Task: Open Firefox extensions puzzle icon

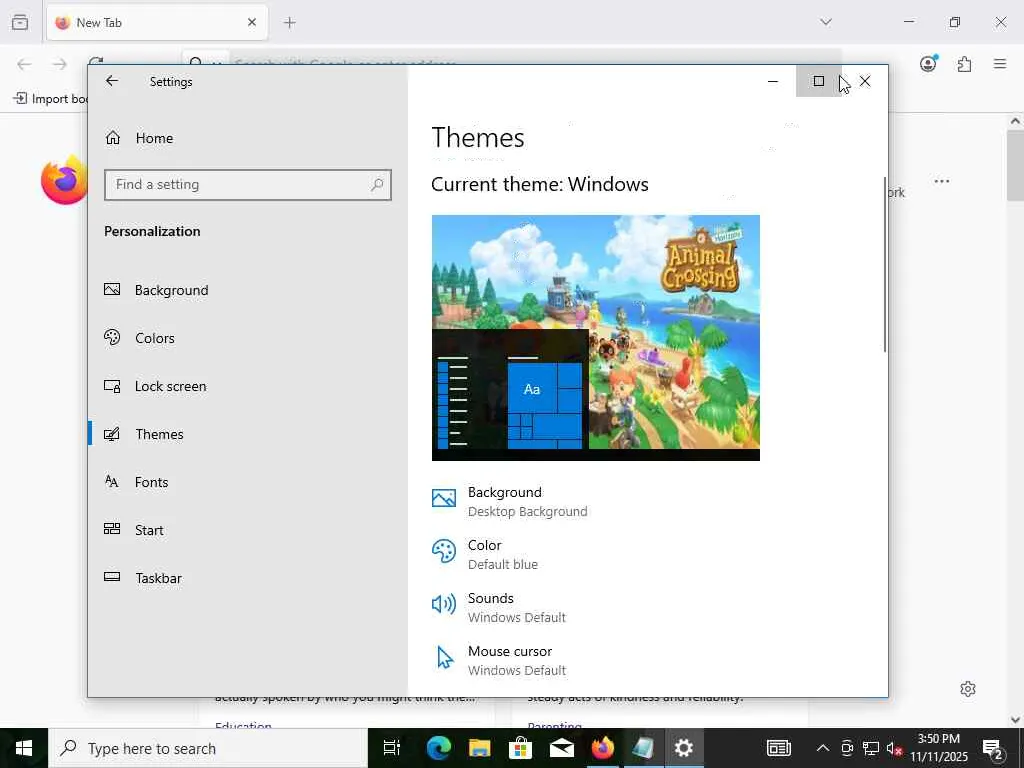Action: coord(965,64)
